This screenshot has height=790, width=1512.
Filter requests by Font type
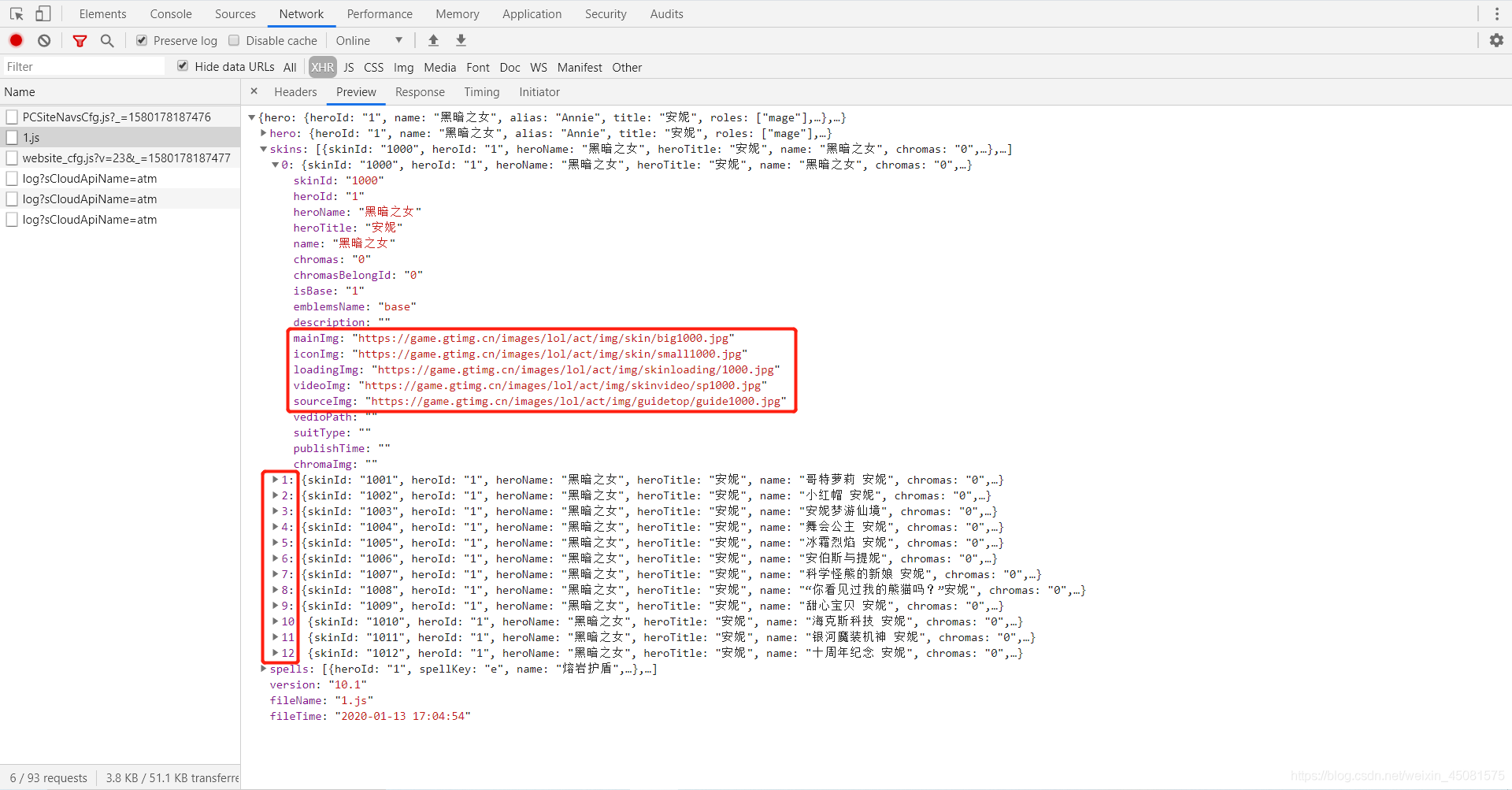(478, 67)
